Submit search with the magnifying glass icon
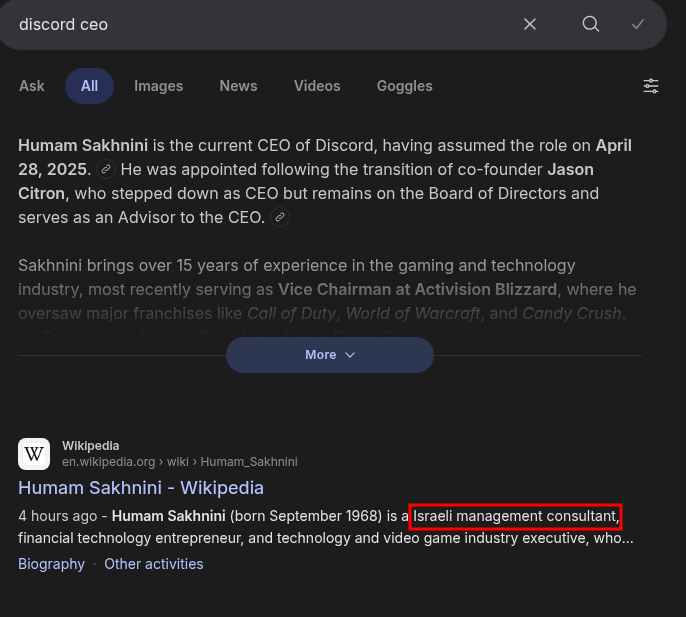Image resolution: width=686 pixels, height=617 pixels. click(x=591, y=24)
